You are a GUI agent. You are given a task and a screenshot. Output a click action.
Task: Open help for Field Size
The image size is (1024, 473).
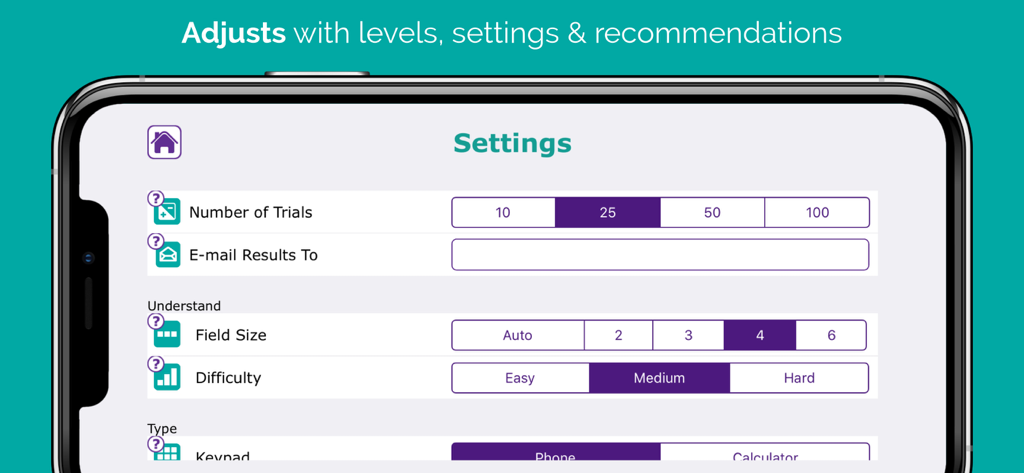tap(155, 321)
